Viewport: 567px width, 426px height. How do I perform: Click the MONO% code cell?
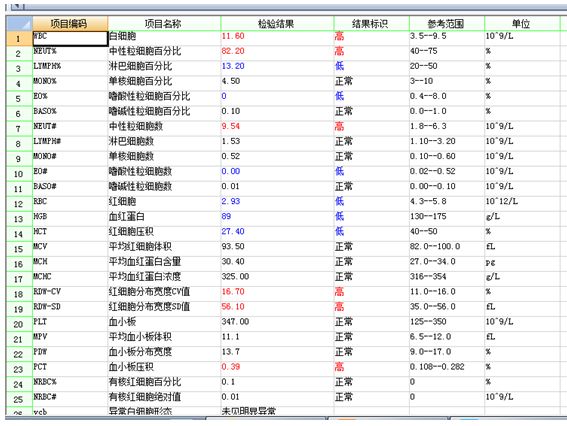click(70, 84)
